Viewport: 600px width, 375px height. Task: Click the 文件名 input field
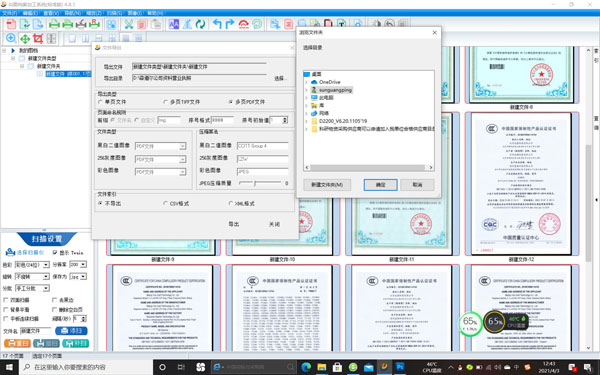[35, 331]
